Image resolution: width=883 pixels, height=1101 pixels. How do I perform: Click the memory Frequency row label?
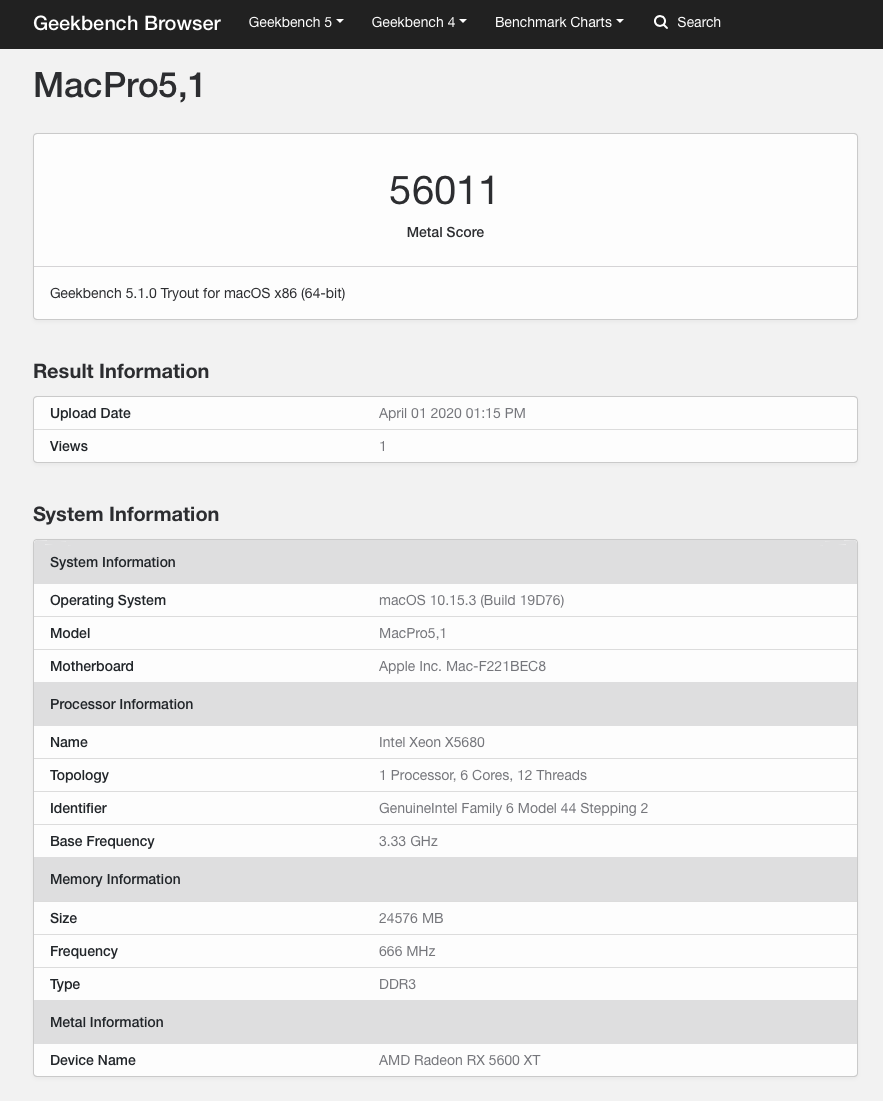point(84,951)
